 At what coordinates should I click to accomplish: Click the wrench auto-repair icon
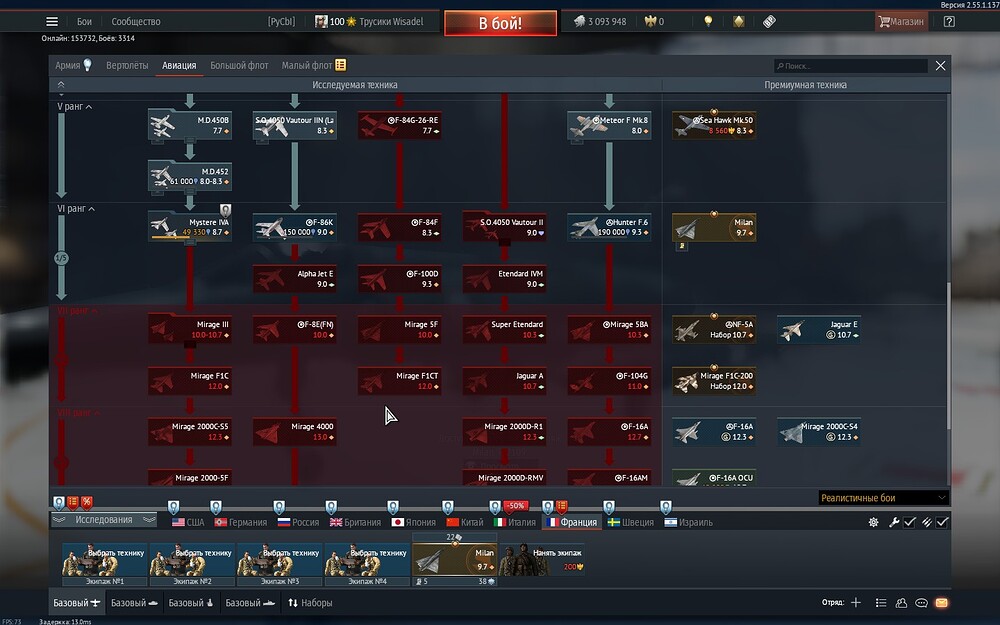(x=894, y=522)
